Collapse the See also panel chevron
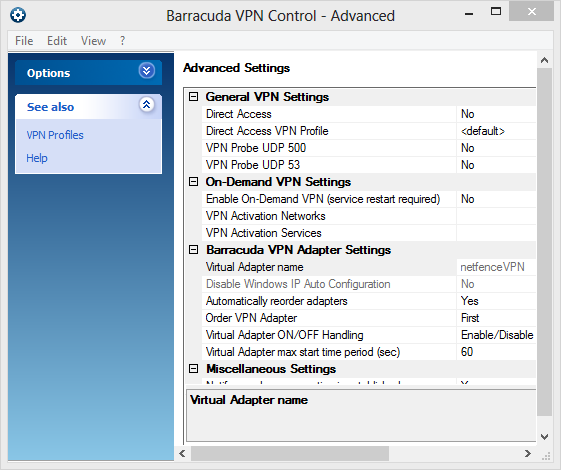 147,104
